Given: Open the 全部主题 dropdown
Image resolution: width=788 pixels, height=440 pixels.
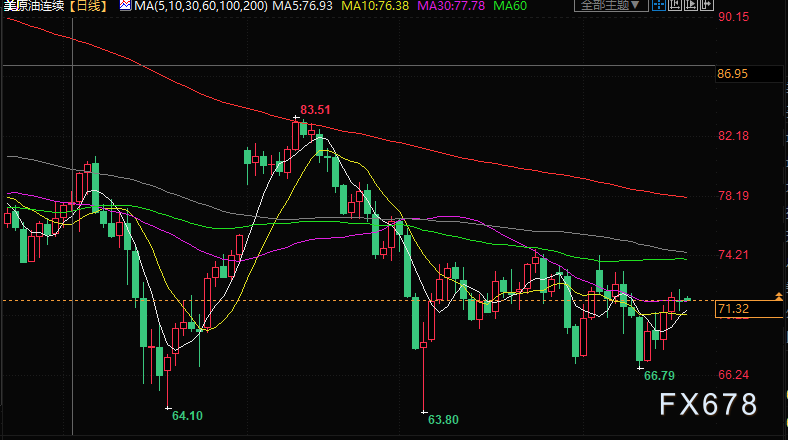Looking at the screenshot, I should click(x=611, y=5).
